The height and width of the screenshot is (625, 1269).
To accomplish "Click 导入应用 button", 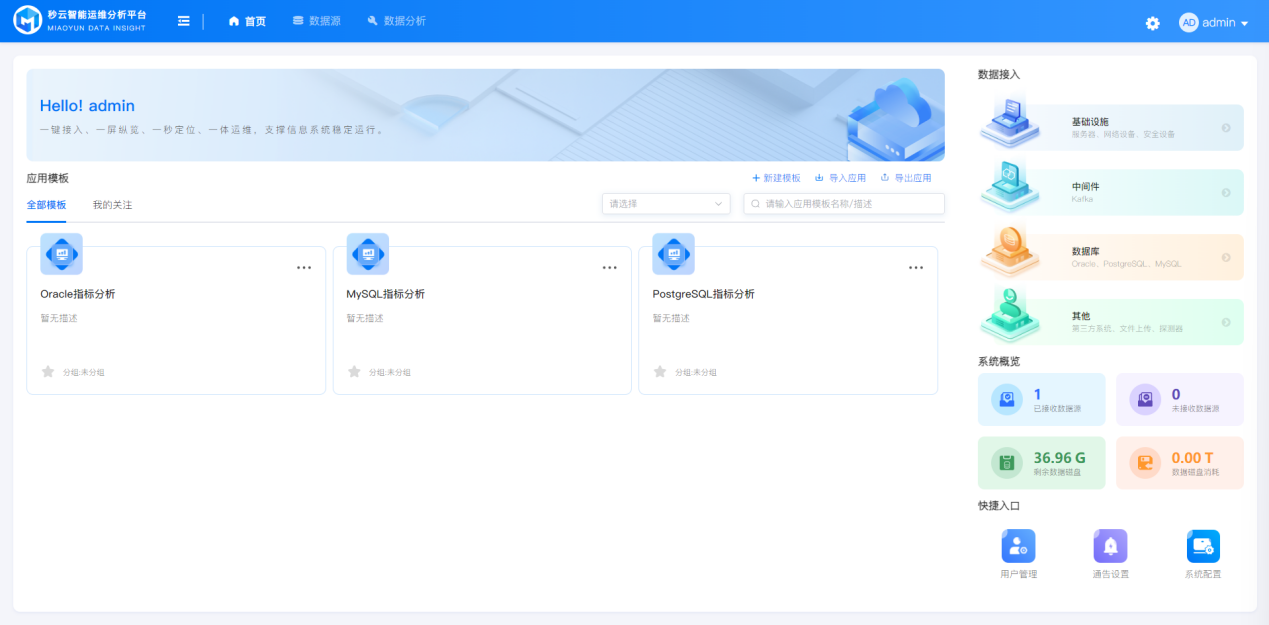I will [x=840, y=178].
